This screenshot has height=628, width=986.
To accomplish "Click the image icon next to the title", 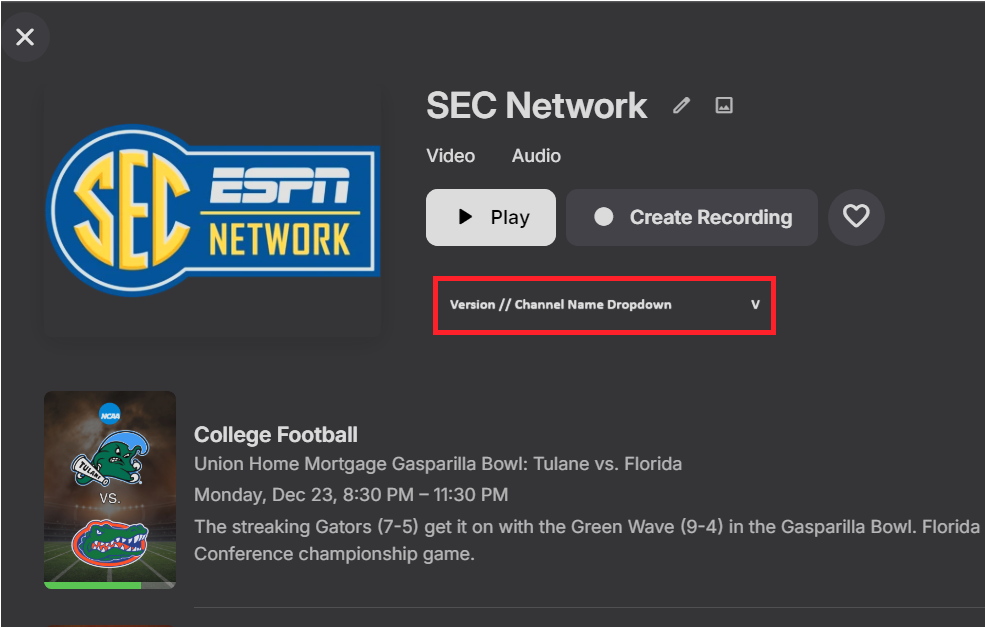I will pyautogui.click(x=725, y=105).
